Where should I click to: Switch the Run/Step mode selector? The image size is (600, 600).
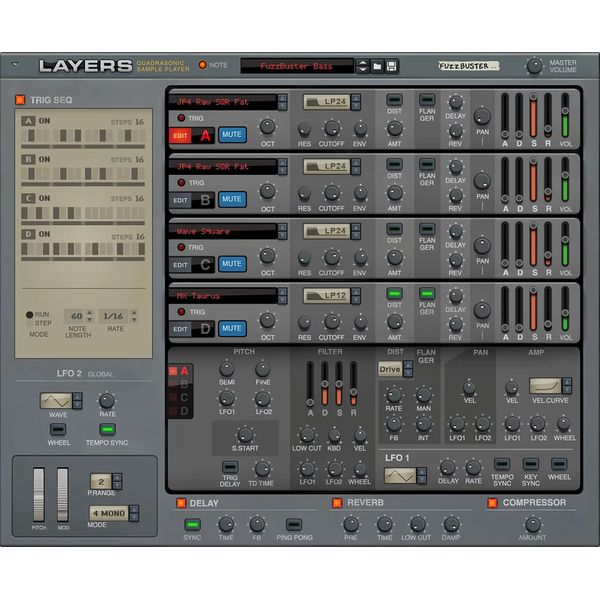click(x=29, y=318)
